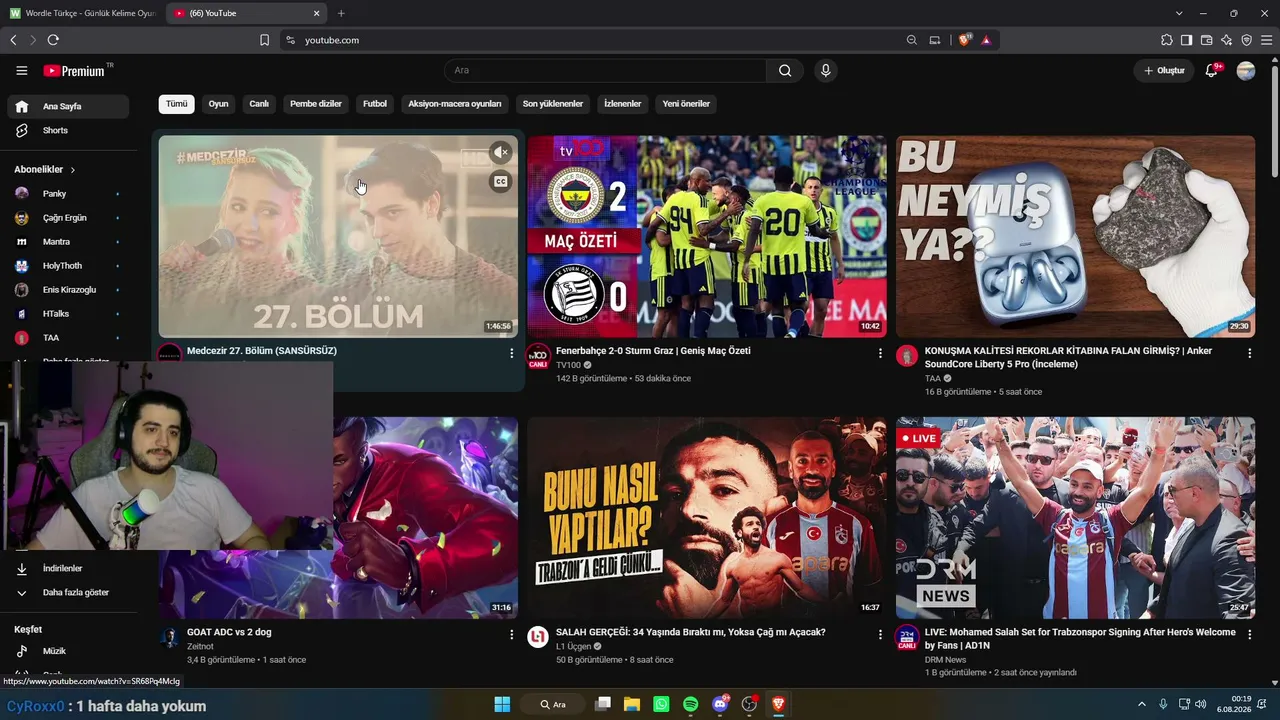Click the YouTube search magnifier button
1280x720 pixels.
pyautogui.click(x=785, y=71)
